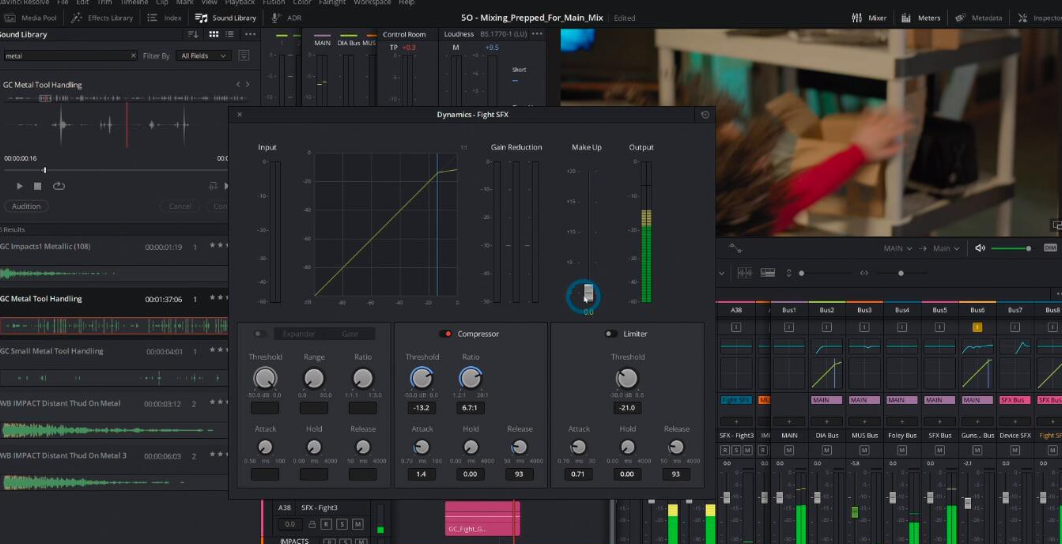Click the filter icon beside All Fields
Screen dimensions: 1062x544
(x=244, y=56)
